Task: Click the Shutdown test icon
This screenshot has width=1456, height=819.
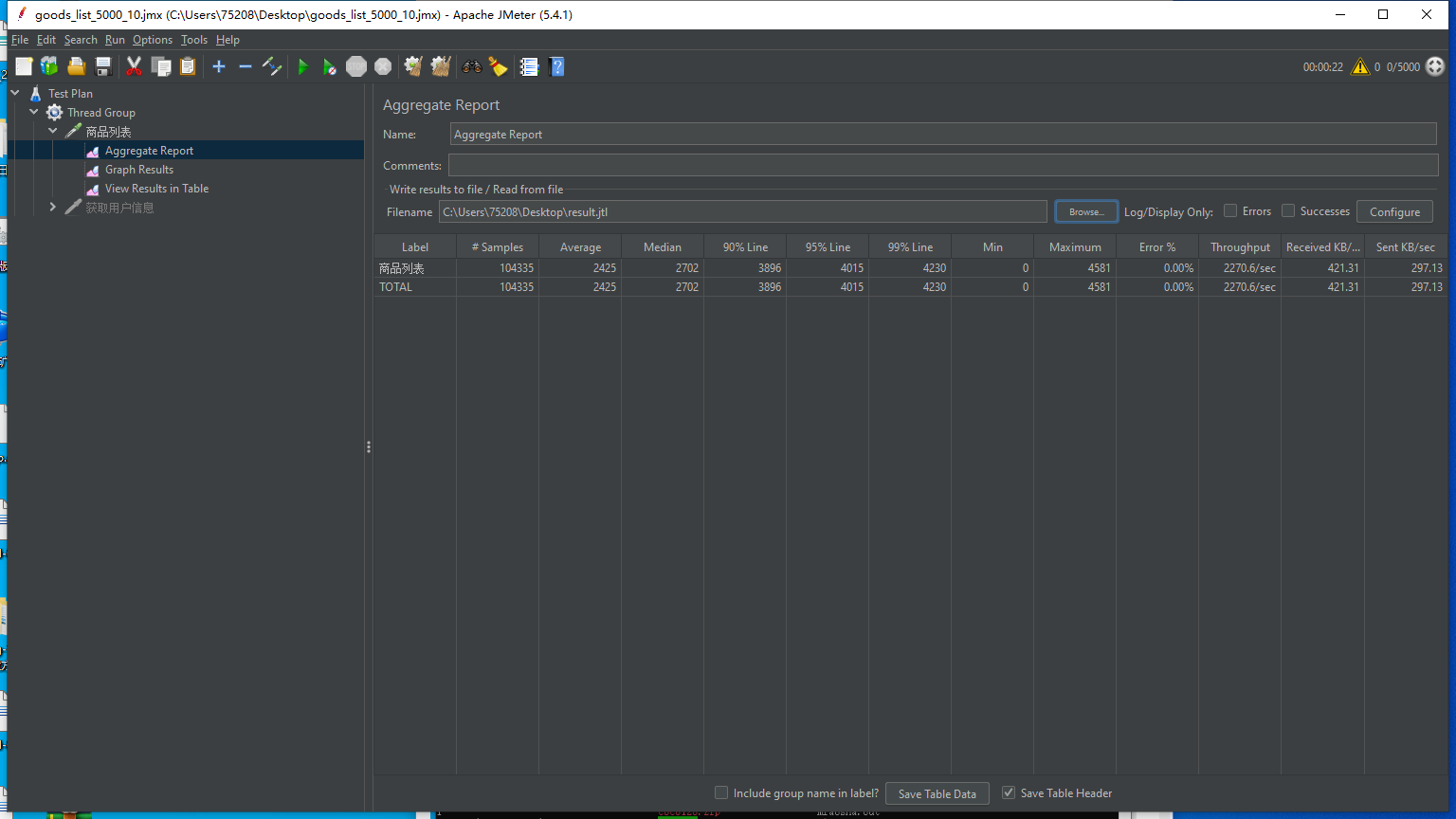Action: click(383, 66)
